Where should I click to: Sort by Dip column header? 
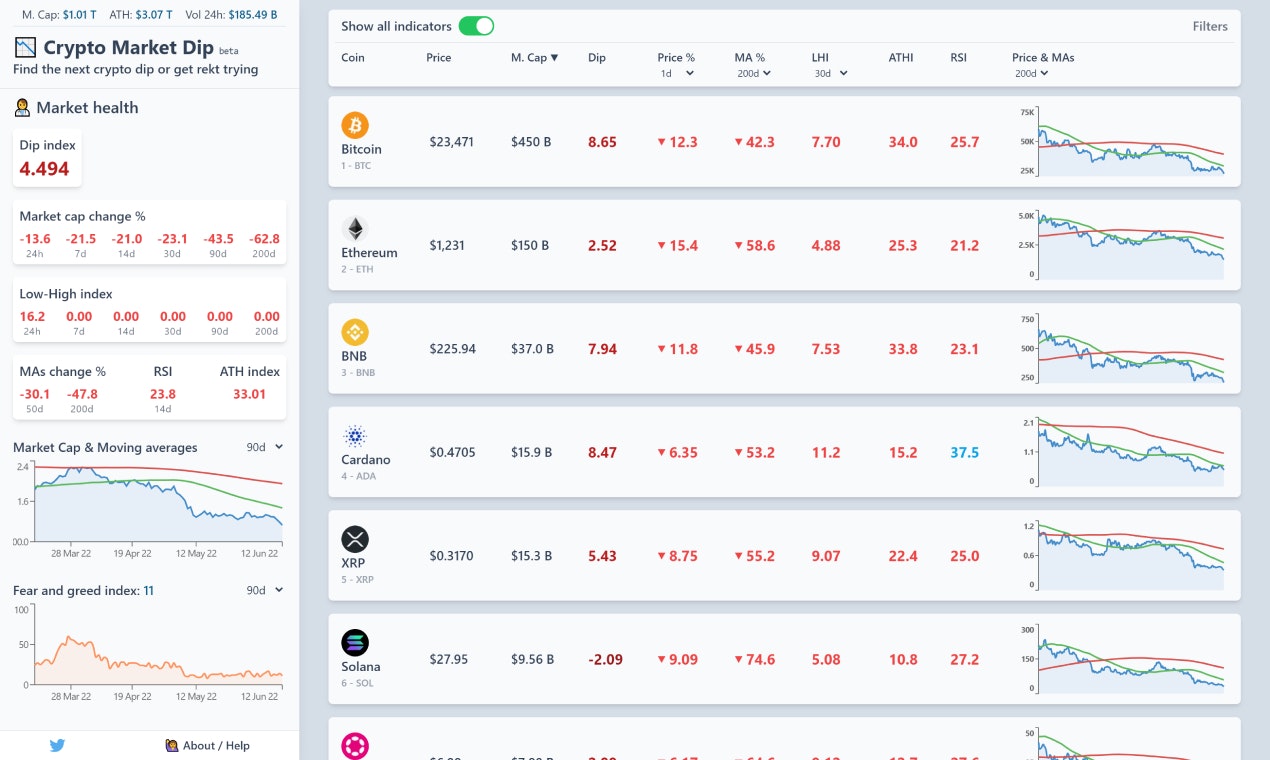coord(597,57)
